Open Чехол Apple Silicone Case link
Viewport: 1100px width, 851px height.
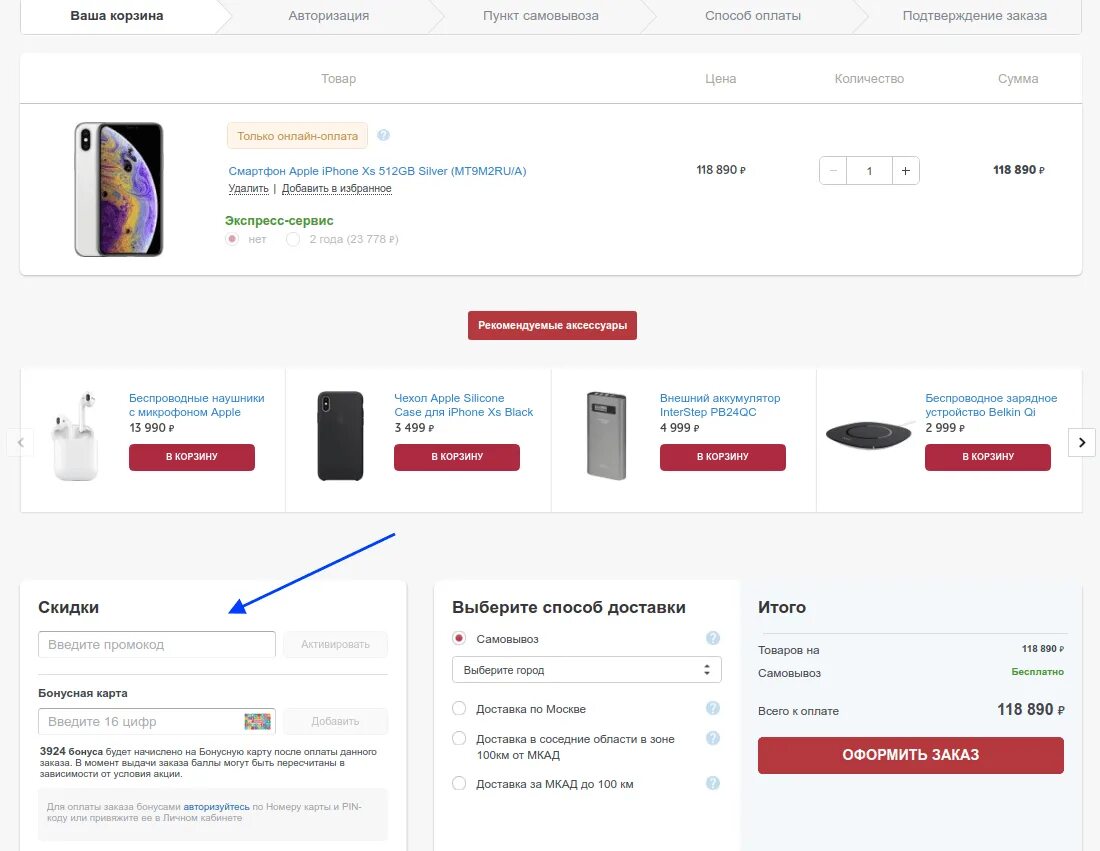(x=464, y=405)
